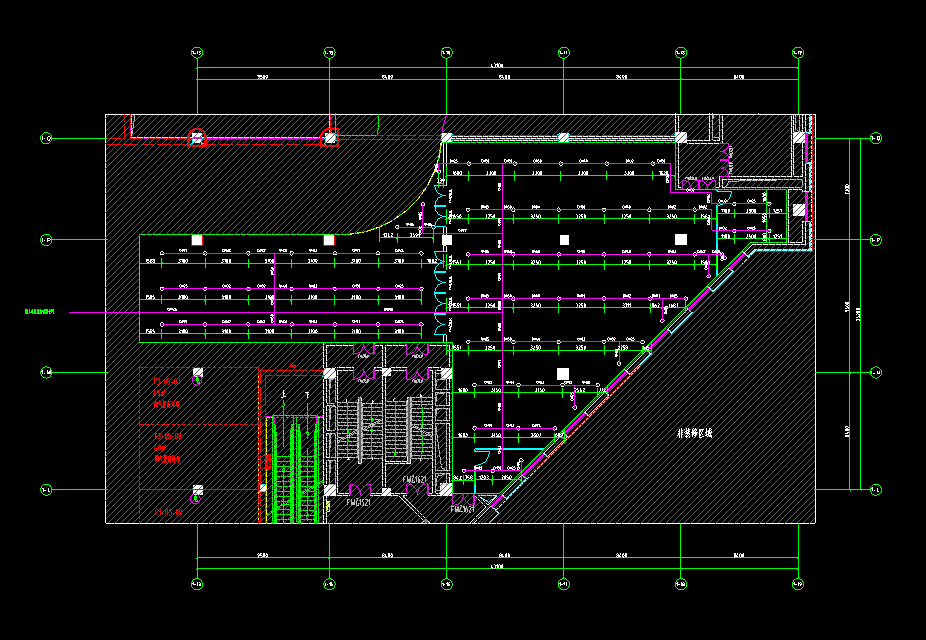Click the lowest axis bubble on right side

[876, 489]
